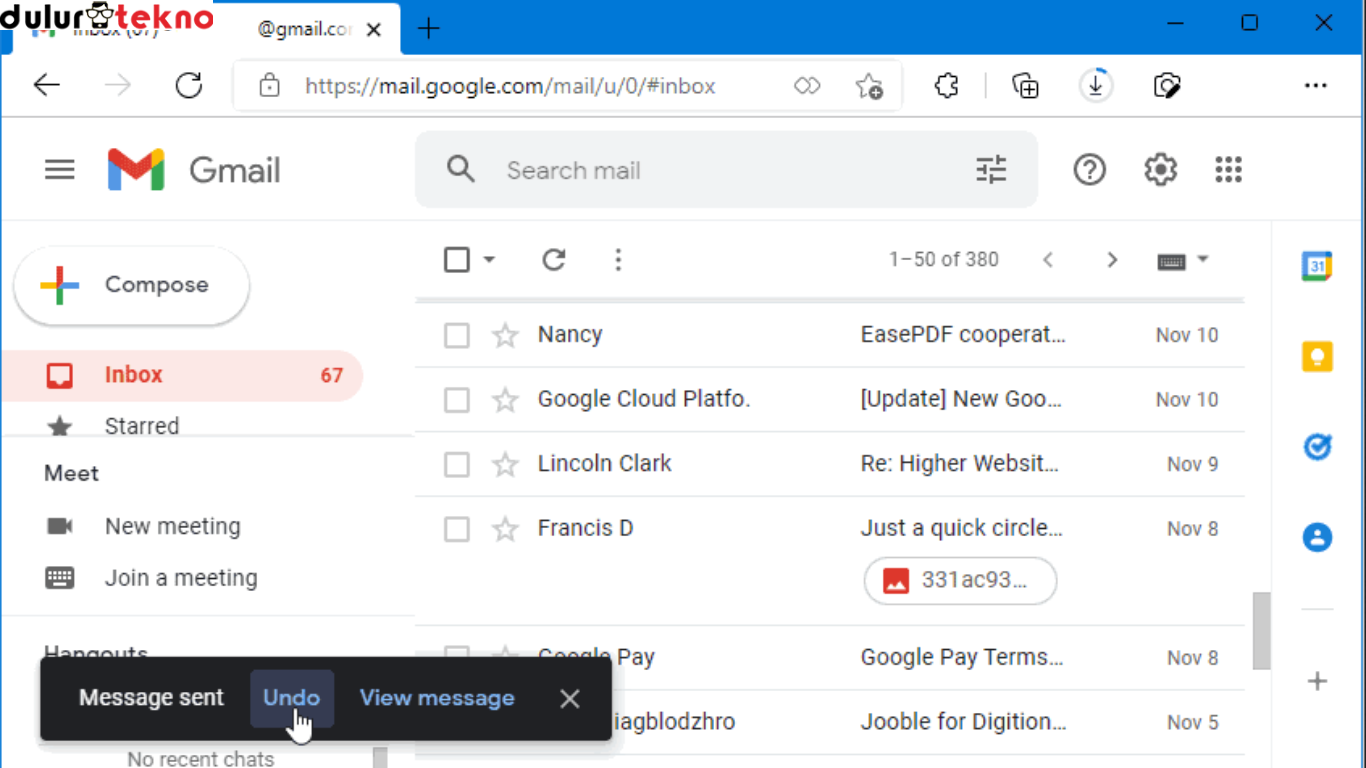Select the Google Cloud Platform checkbox
Image resolution: width=1366 pixels, height=768 pixels.
(x=457, y=400)
